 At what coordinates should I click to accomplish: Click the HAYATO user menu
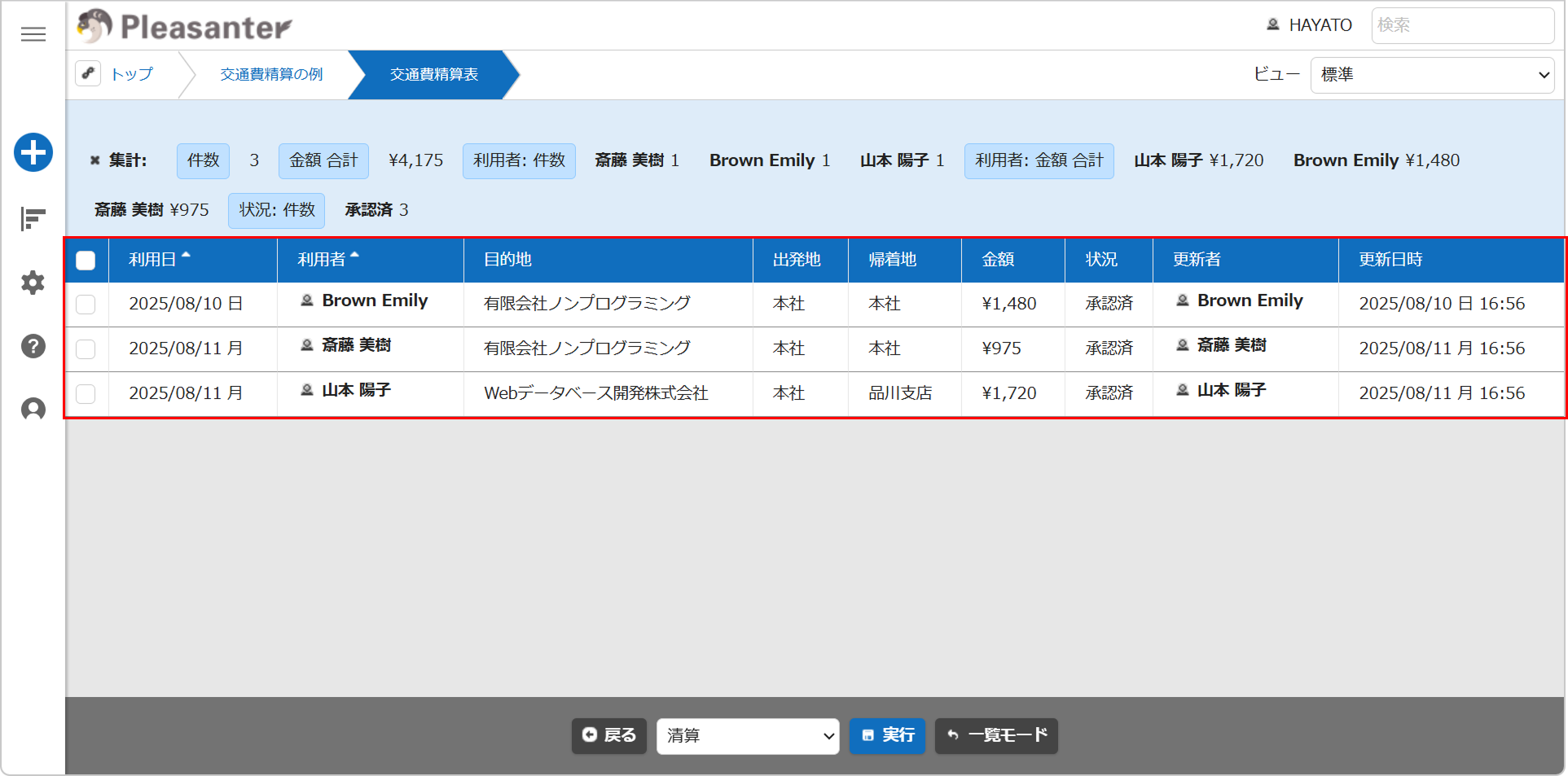(1309, 25)
